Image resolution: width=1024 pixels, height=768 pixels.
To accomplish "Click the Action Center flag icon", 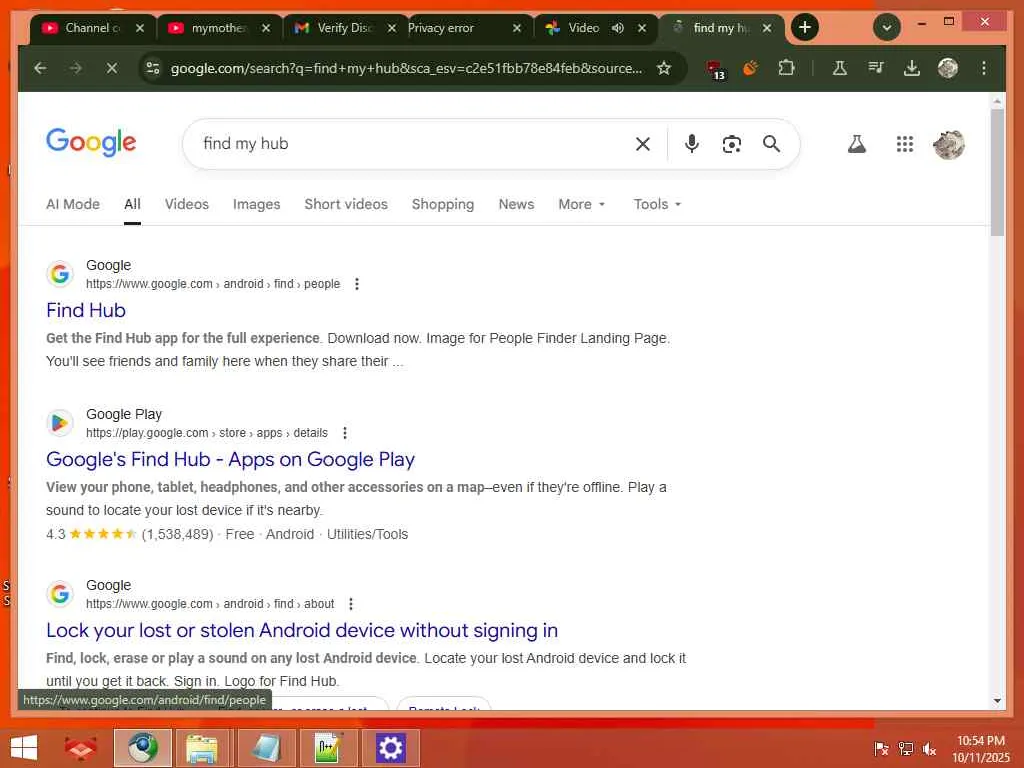I will [881, 749].
